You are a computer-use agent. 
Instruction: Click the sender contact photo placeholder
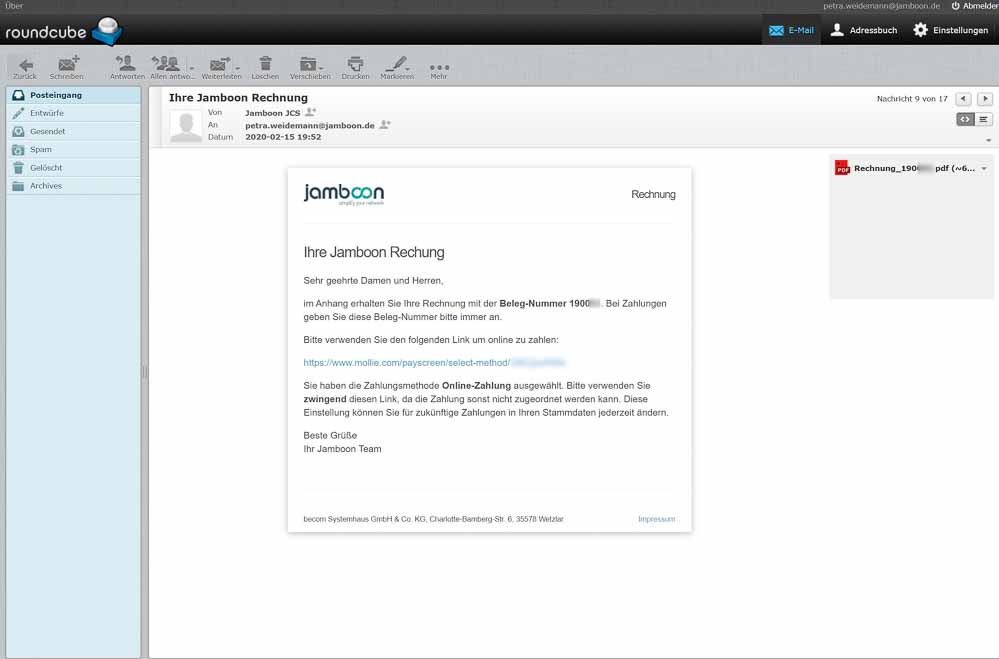click(x=186, y=126)
